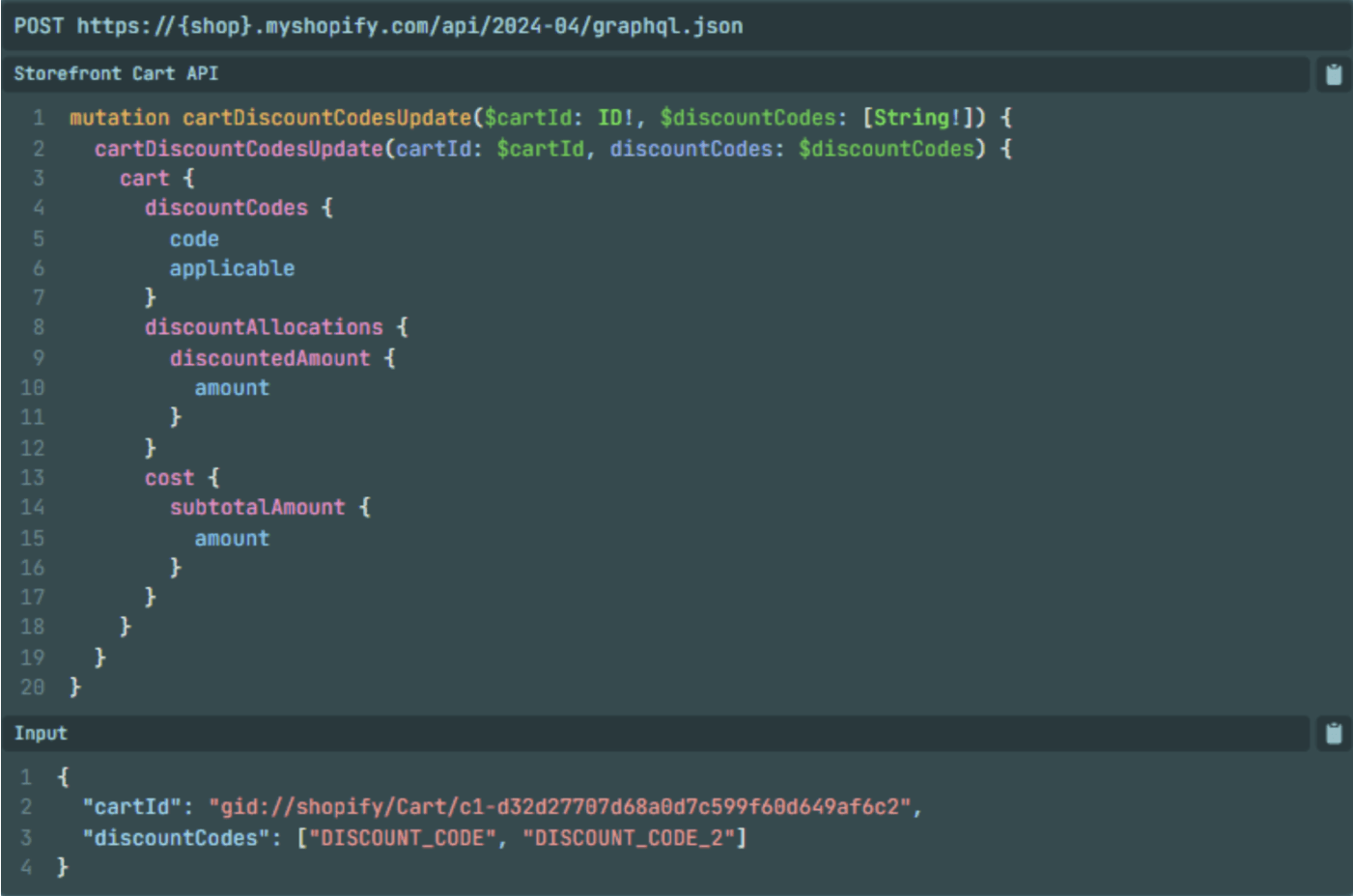The height and width of the screenshot is (896, 1353).
Task: Click line number 20 in query gutter
Action: (32, 687)
